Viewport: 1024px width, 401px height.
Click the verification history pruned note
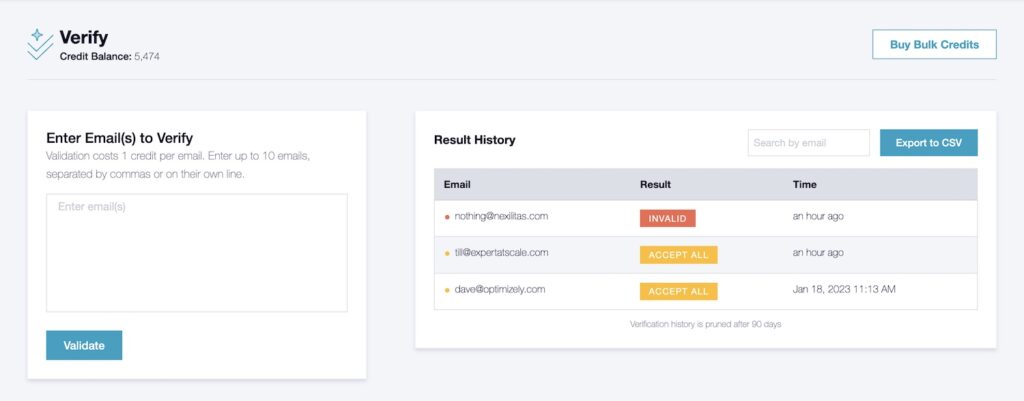pos(705,325)
